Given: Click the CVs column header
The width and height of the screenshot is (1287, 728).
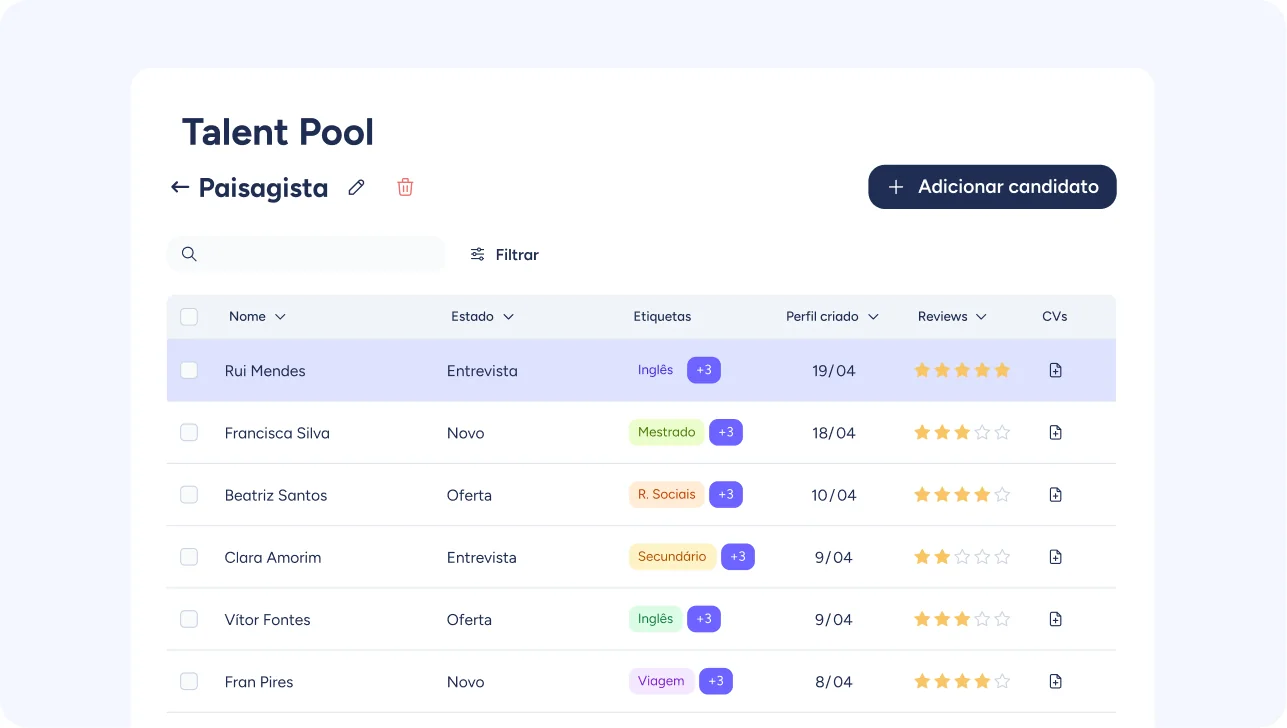Looking at the screenshot, I should (x=1054, y=317).
